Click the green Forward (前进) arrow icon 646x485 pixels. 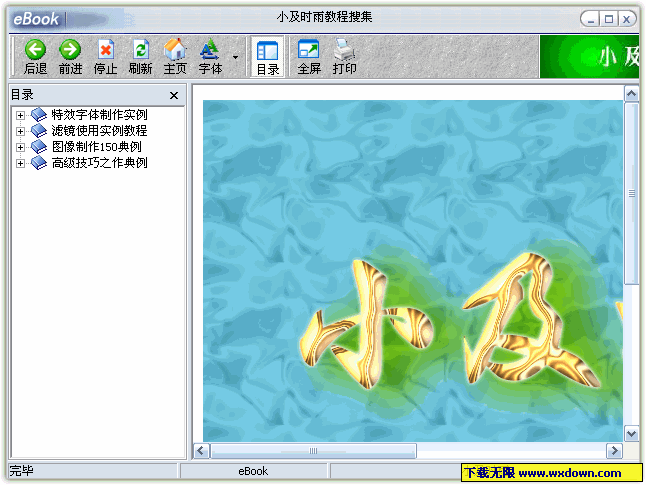tap(70, 49)
